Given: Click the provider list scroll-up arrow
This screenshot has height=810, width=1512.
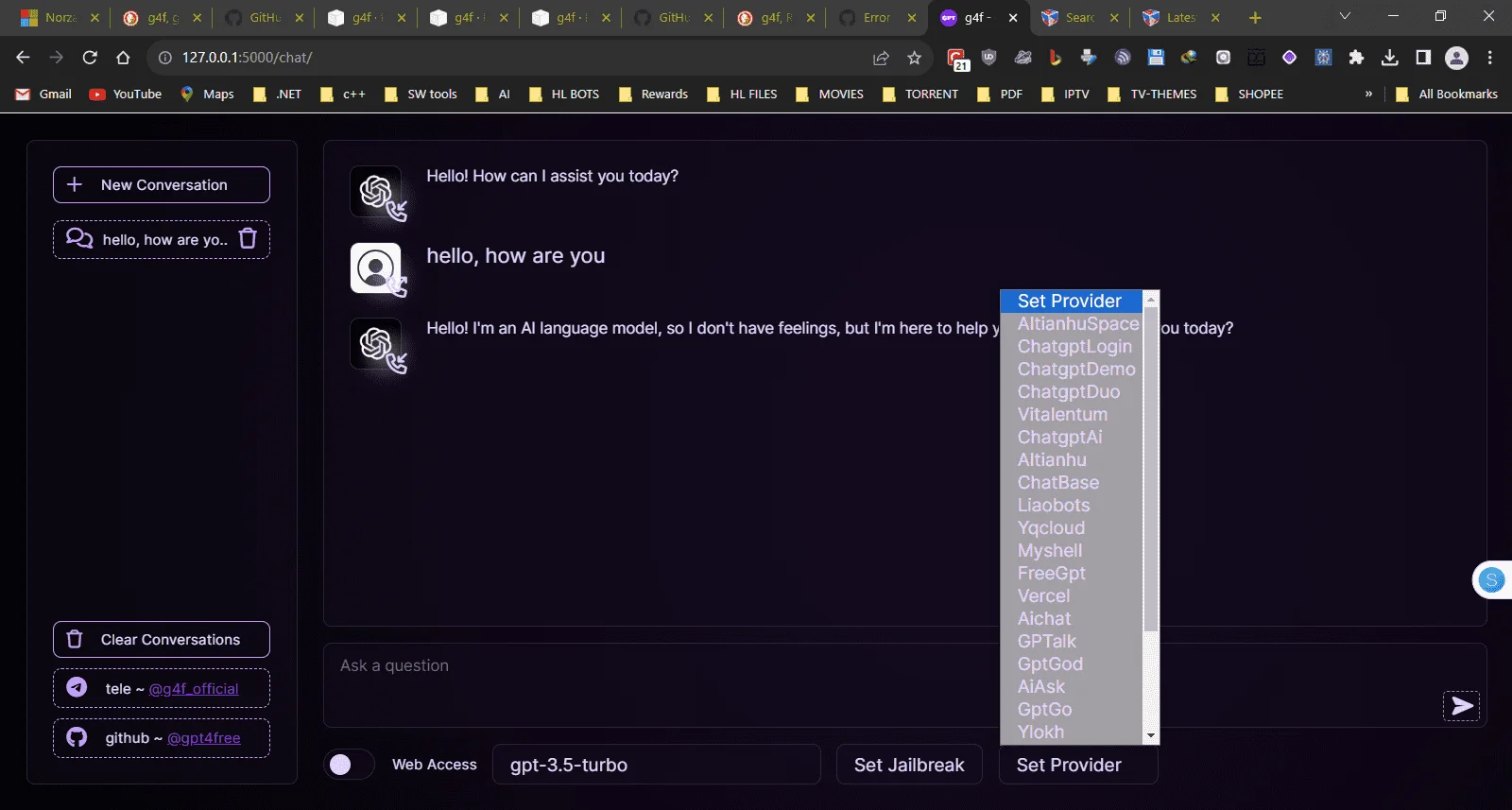Looking at the screenshot, I should [1151, 300].
